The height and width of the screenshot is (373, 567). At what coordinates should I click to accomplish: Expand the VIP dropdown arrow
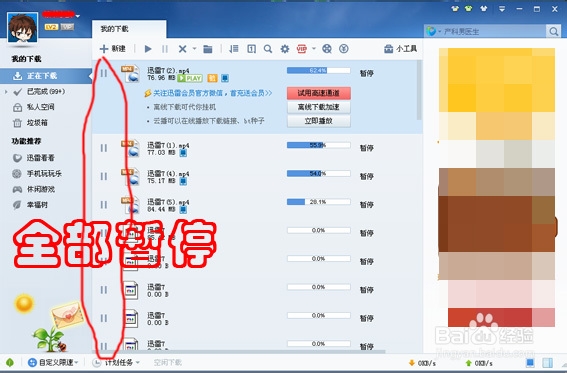click(314, 48)
